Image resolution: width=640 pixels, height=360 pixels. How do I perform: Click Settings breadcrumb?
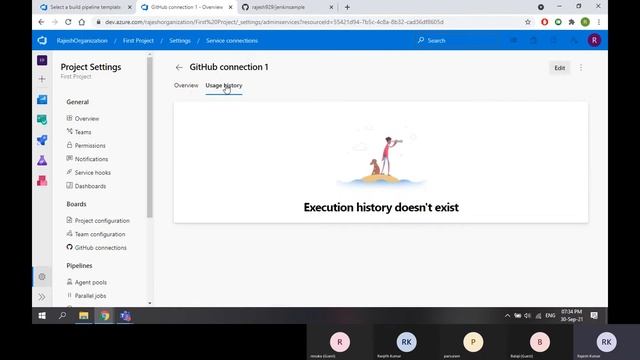click(x=180, y=40)
